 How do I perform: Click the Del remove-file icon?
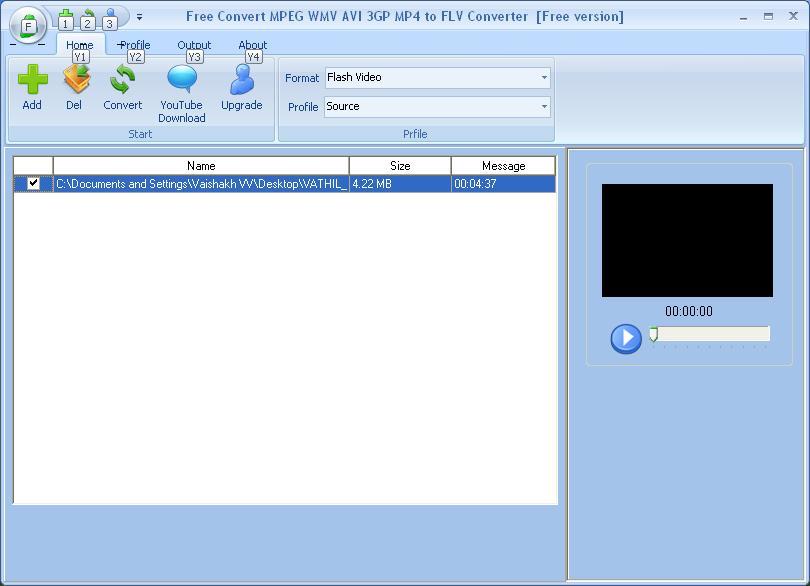[76, 80]
